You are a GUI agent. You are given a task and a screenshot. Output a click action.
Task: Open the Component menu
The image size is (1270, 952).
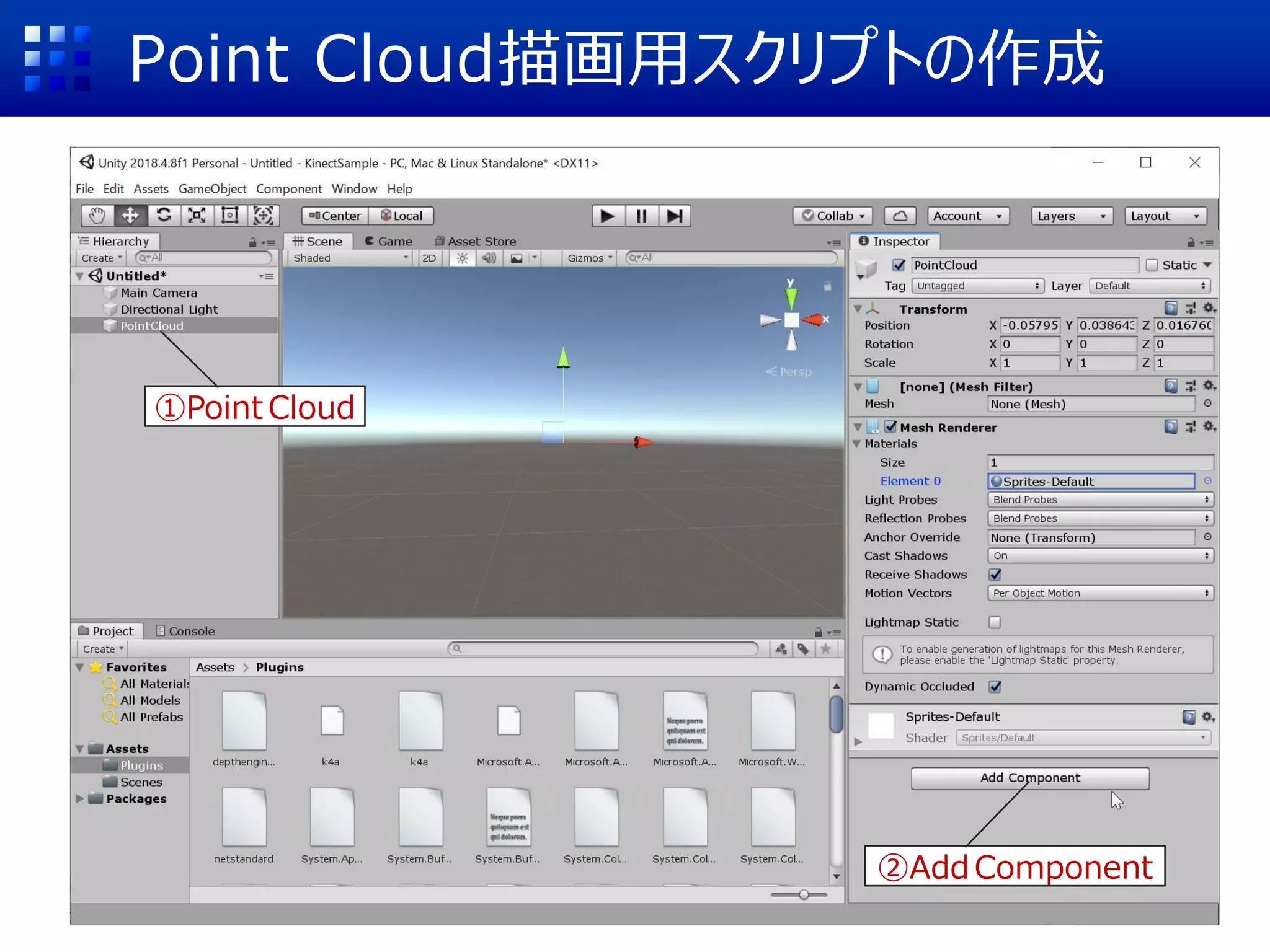[289, 189]
